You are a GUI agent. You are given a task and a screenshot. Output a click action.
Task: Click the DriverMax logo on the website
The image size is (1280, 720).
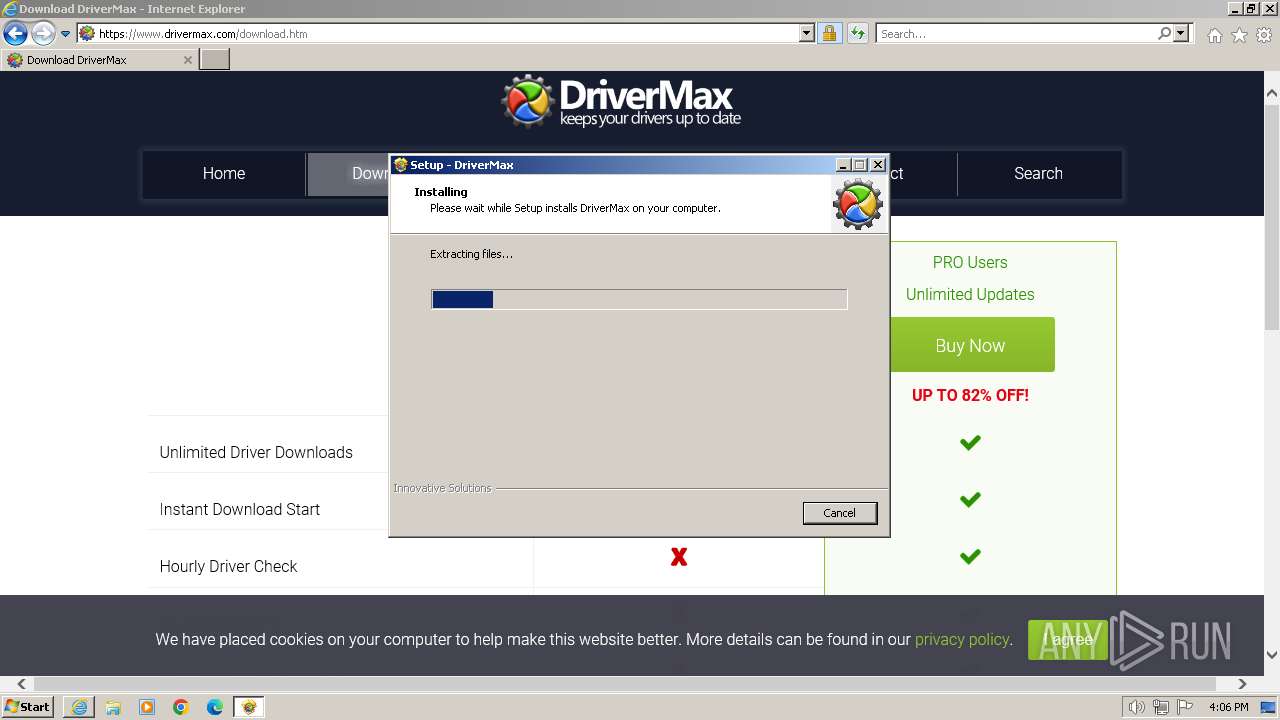(621, 101)
